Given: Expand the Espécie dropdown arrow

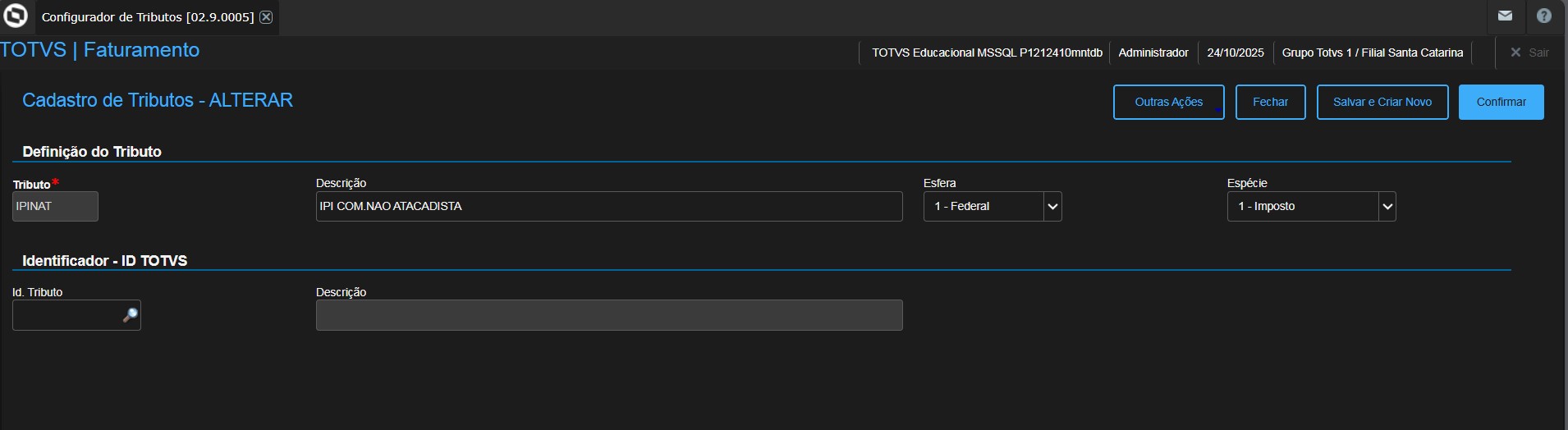Looking at the screenshot, I should click(x=1387, y=207).
